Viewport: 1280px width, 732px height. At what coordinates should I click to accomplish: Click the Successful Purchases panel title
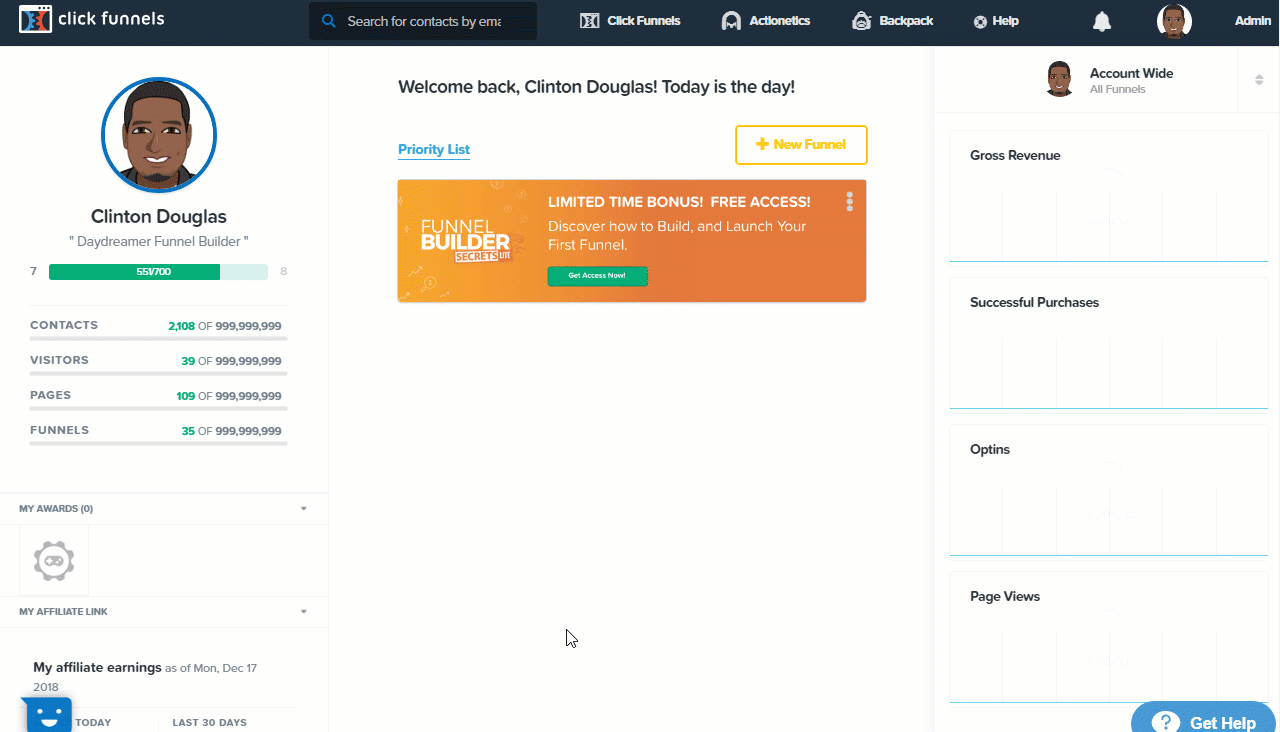1034,303
